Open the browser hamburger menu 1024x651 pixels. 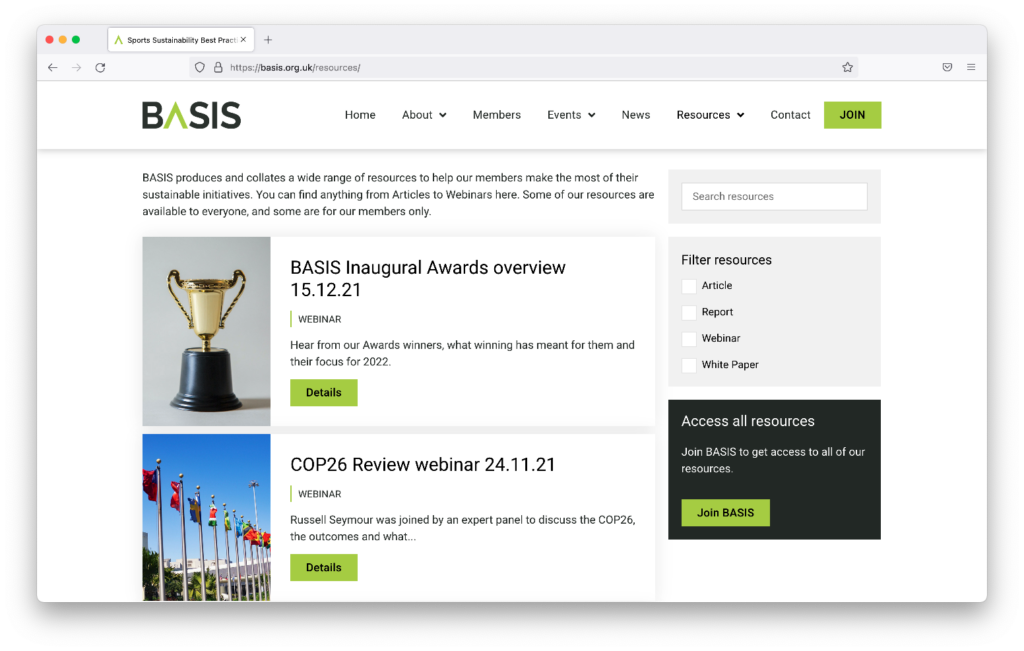pyautogui.click(x=971, y=67)
